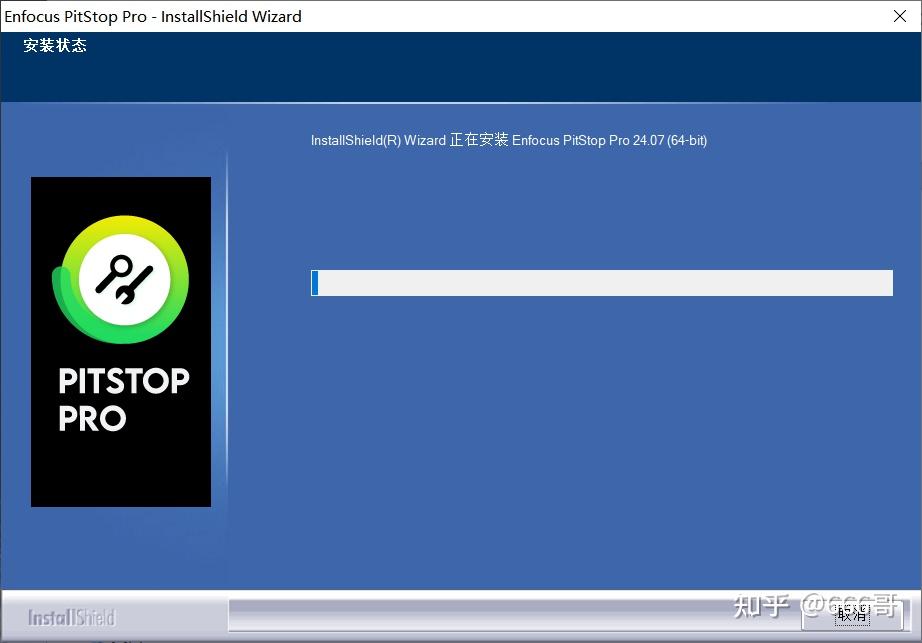Click the InstallShield logo at bottom left
The width and height of the screenshot is (922, 643).
click(72, 617)
